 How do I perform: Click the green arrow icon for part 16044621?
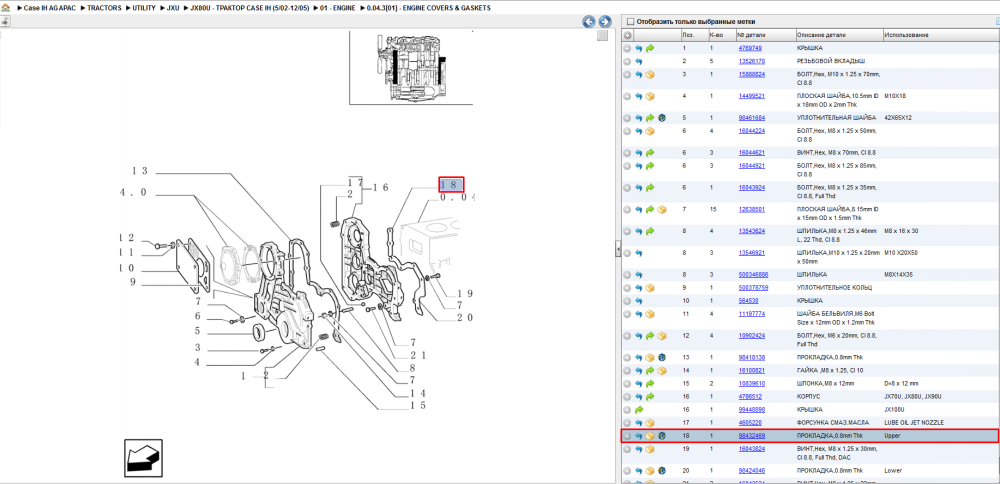coord(650,153)
